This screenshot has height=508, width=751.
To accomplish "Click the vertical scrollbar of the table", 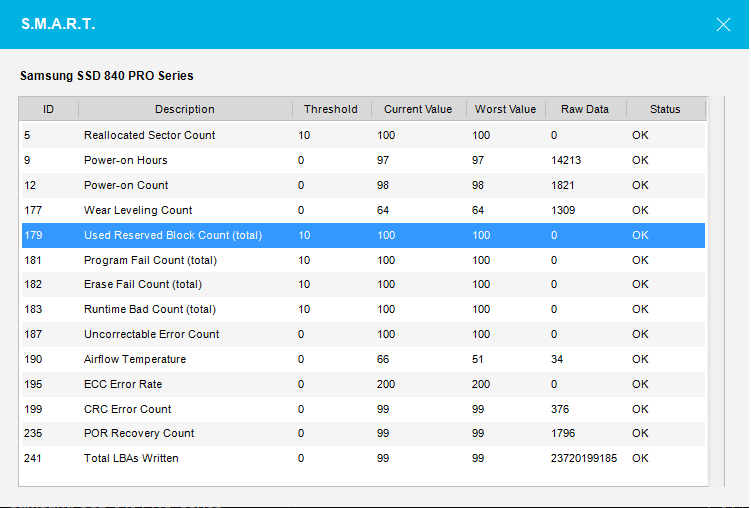I will point(717,291).
